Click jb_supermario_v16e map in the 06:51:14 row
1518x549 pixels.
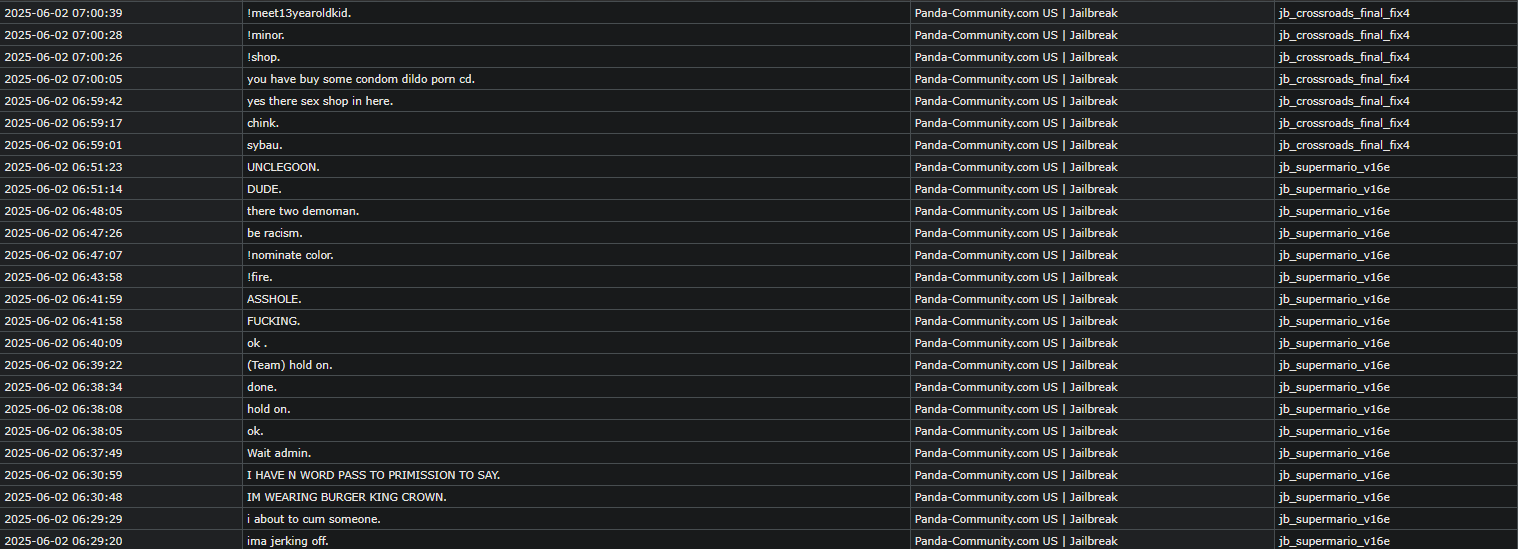(x=1334, y=189)
